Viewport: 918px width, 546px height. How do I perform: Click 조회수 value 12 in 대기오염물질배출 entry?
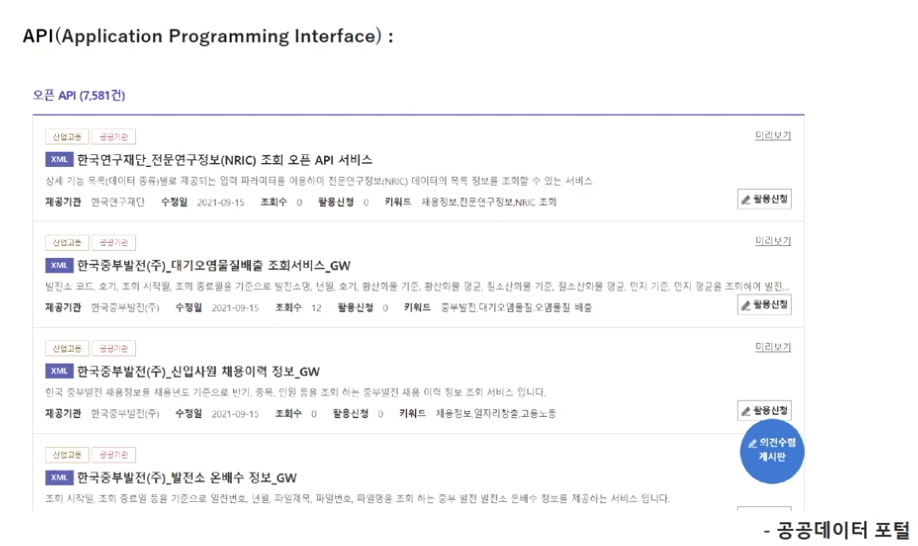pos(316,308)
